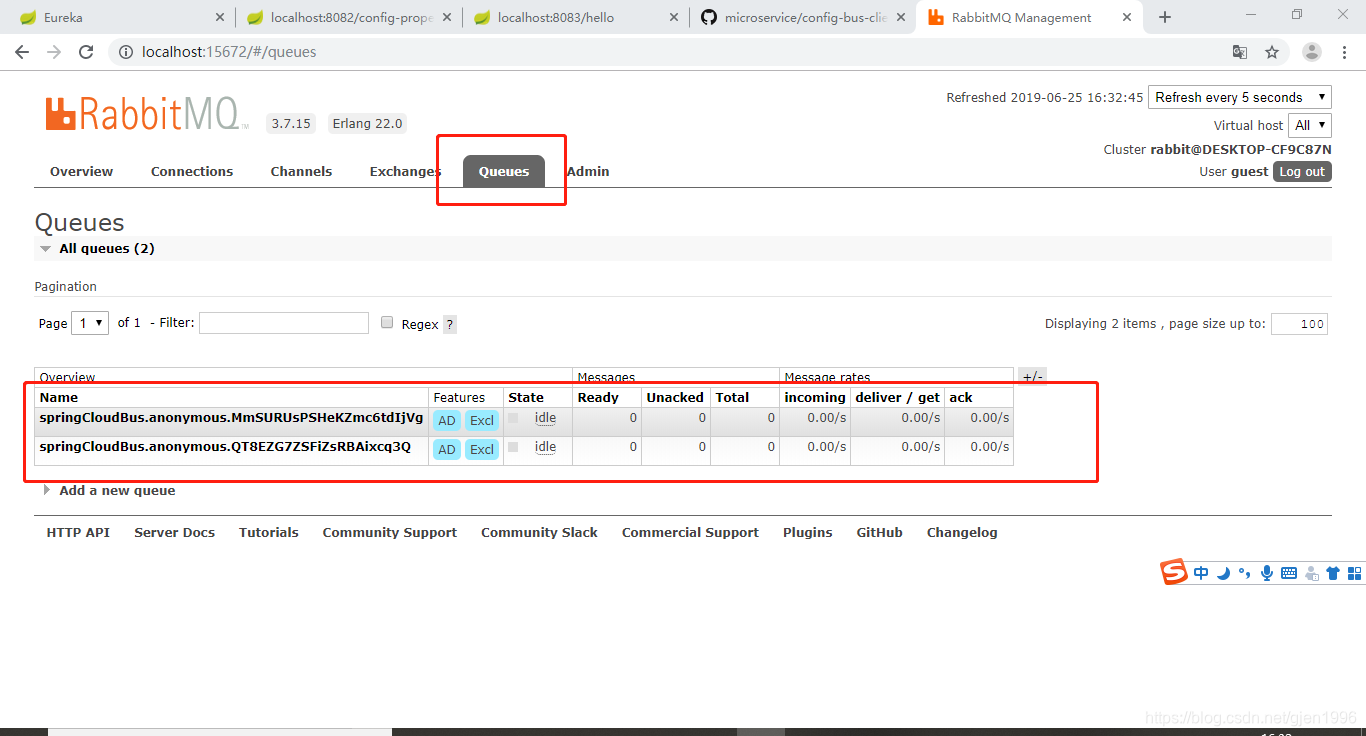1366x736 pixels.
Task: Click Sogou skin shirt icon
Action: pyautogui.click(x=1333, y=573)
